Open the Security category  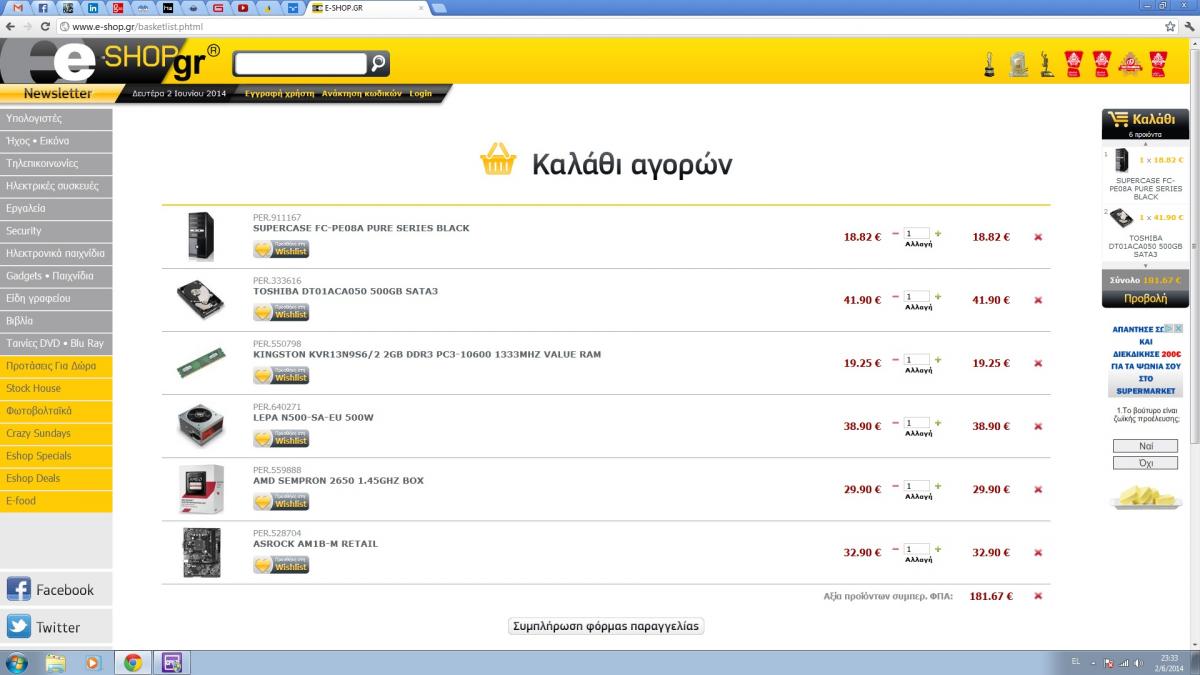(x=56, y=231)
